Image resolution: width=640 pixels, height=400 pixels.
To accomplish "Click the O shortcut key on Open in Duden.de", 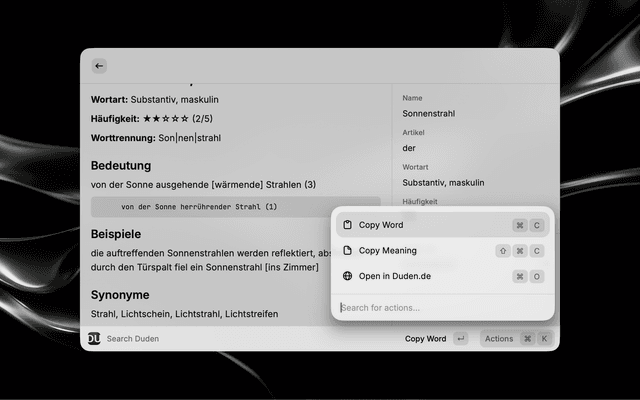I will pyautogui.click(x=537, y=276).
